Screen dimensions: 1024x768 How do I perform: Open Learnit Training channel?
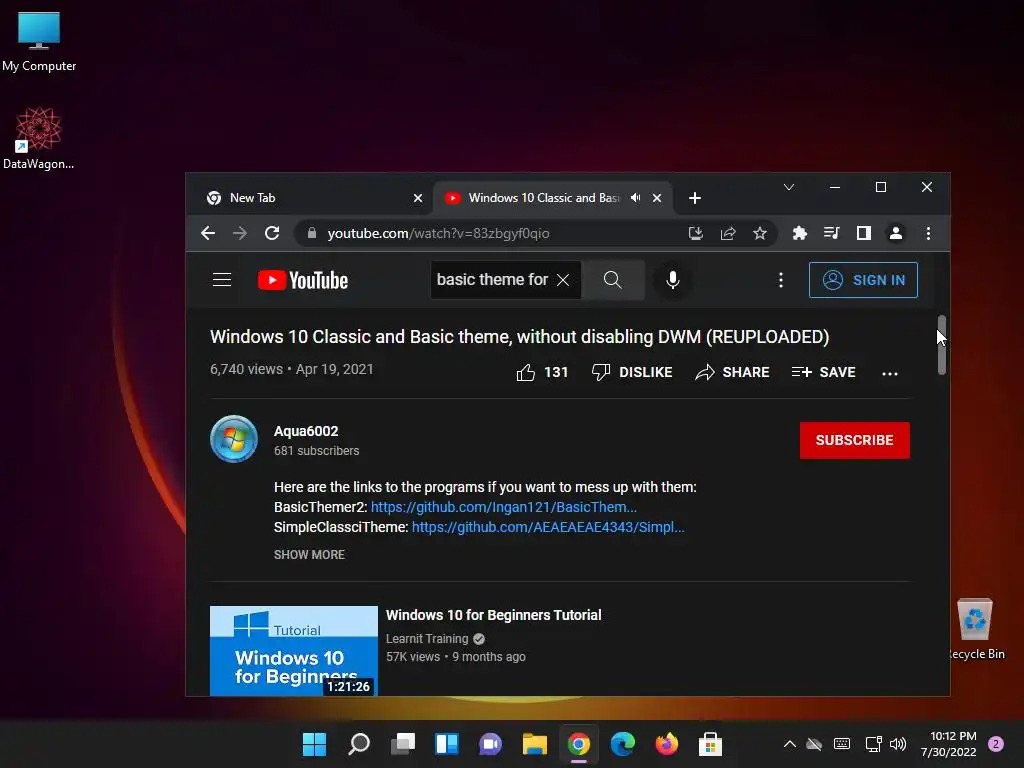click(427, 639)
